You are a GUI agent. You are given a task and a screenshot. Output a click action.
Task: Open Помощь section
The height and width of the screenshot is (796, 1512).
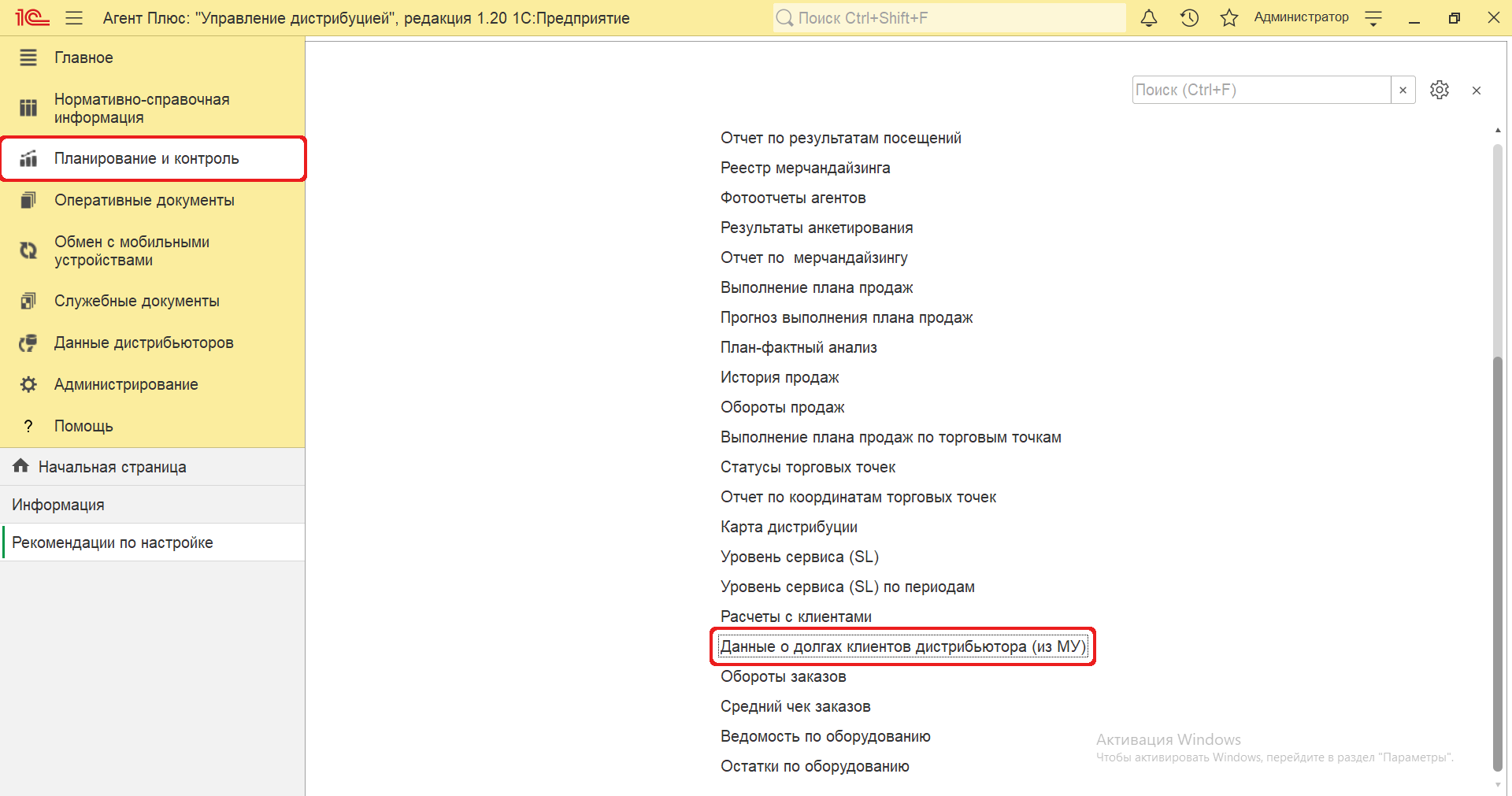coord(153,426)
